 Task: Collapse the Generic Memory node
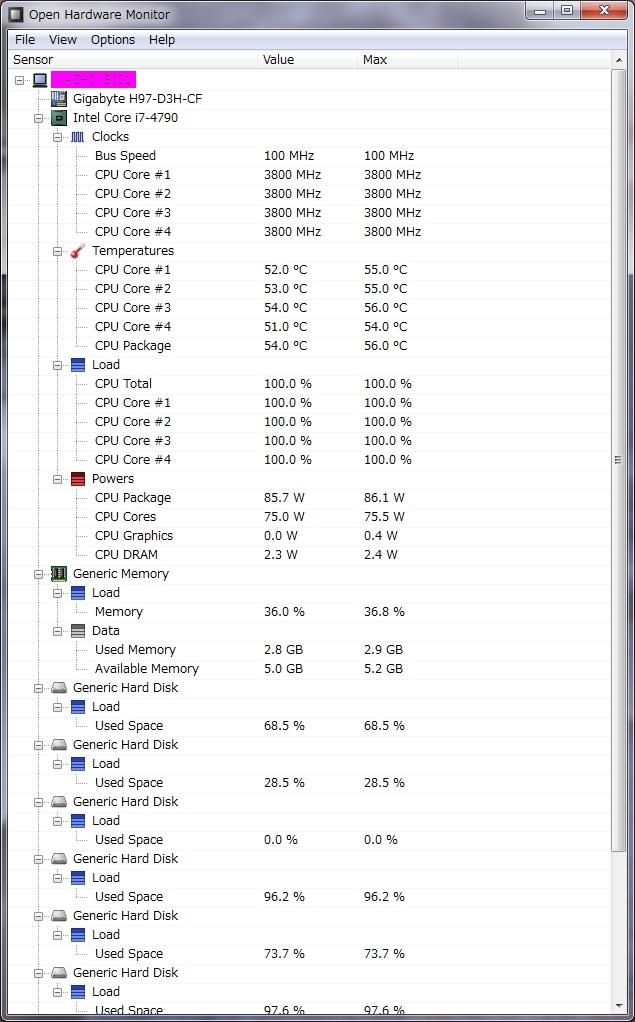tap(38, 574)
